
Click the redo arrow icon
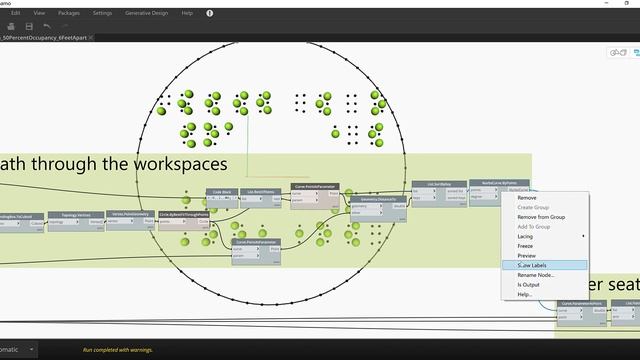[65, 27]
